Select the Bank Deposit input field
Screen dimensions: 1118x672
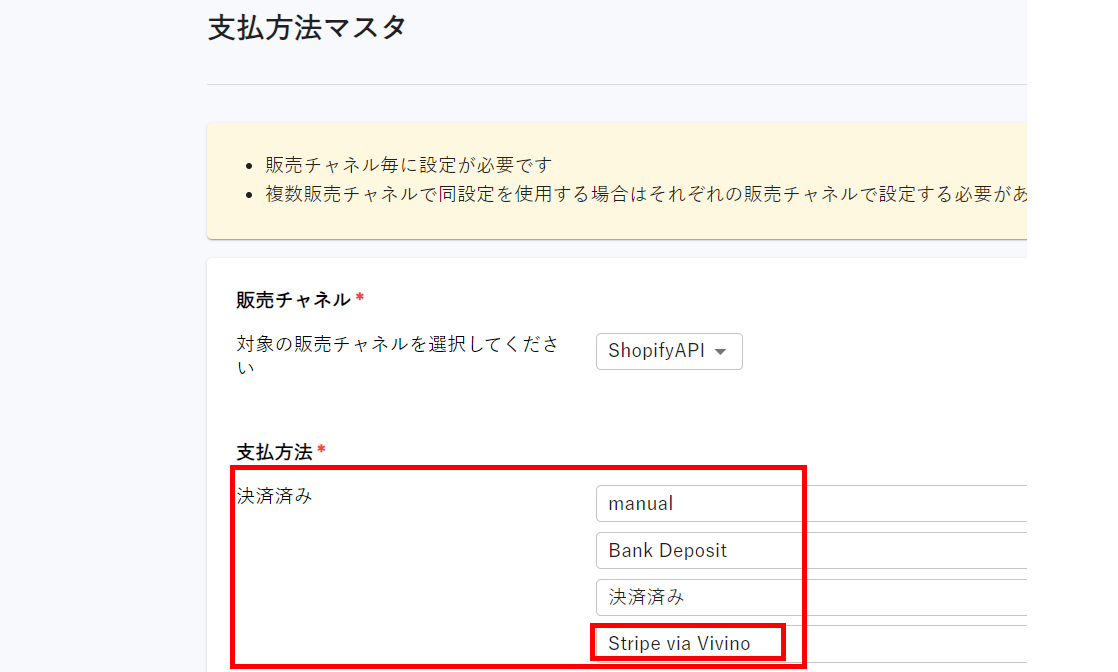click(700, 550)
